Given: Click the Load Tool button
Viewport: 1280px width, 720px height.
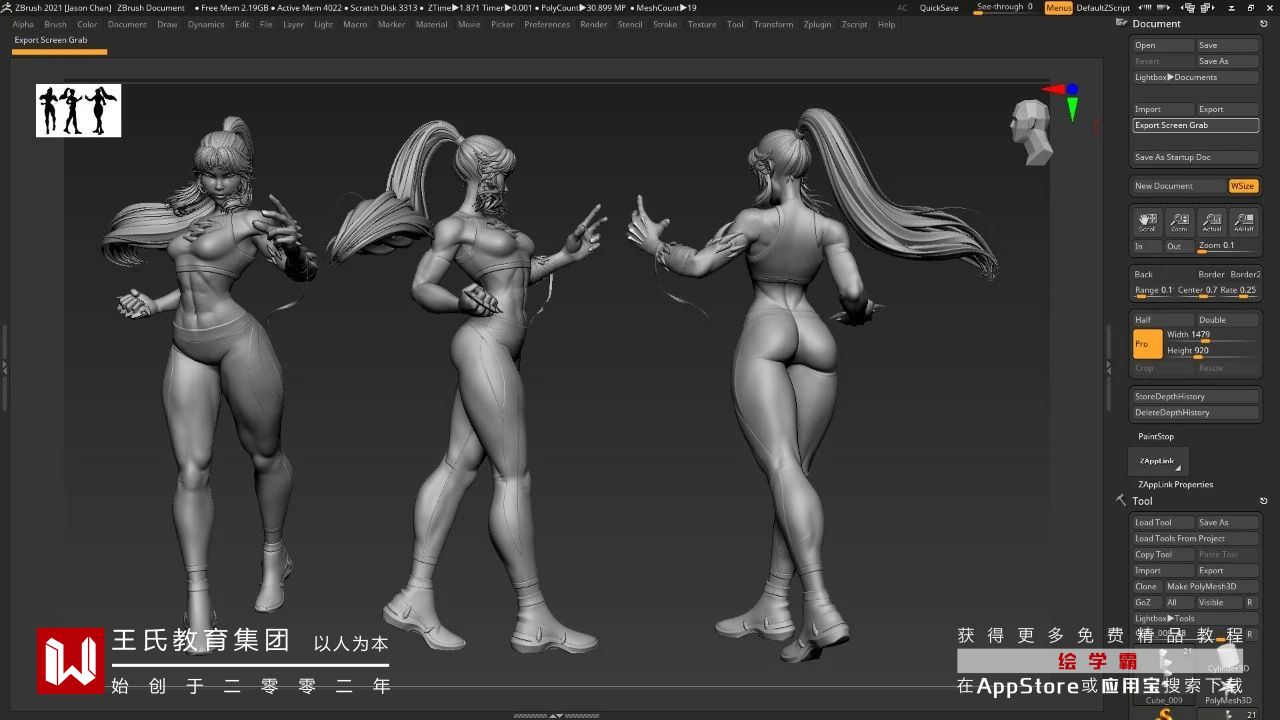Looking at the screenshot, I should click(1163, 522).
